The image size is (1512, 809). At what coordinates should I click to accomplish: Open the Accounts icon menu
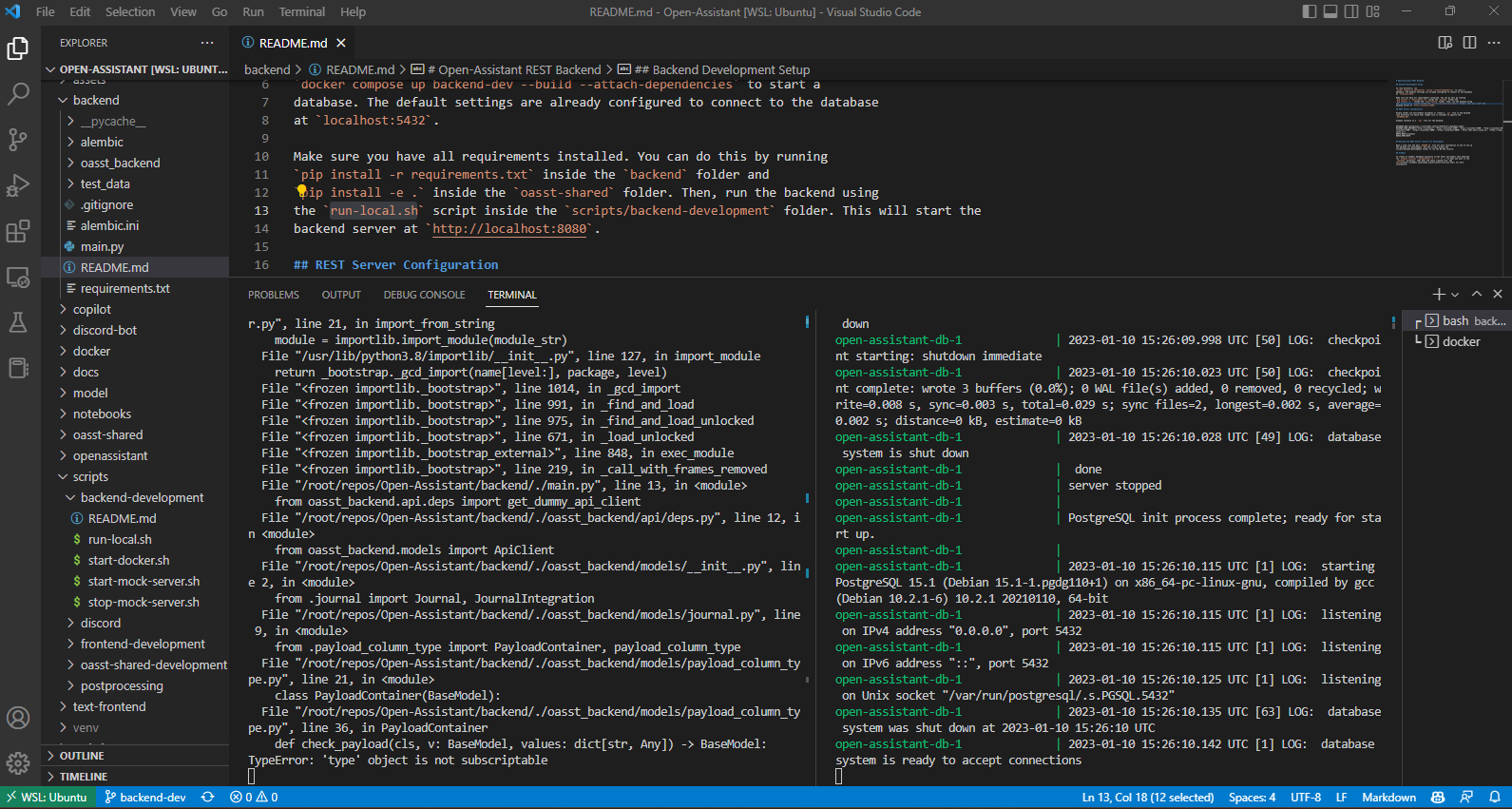pyautogui.click(x=18, y=718)
